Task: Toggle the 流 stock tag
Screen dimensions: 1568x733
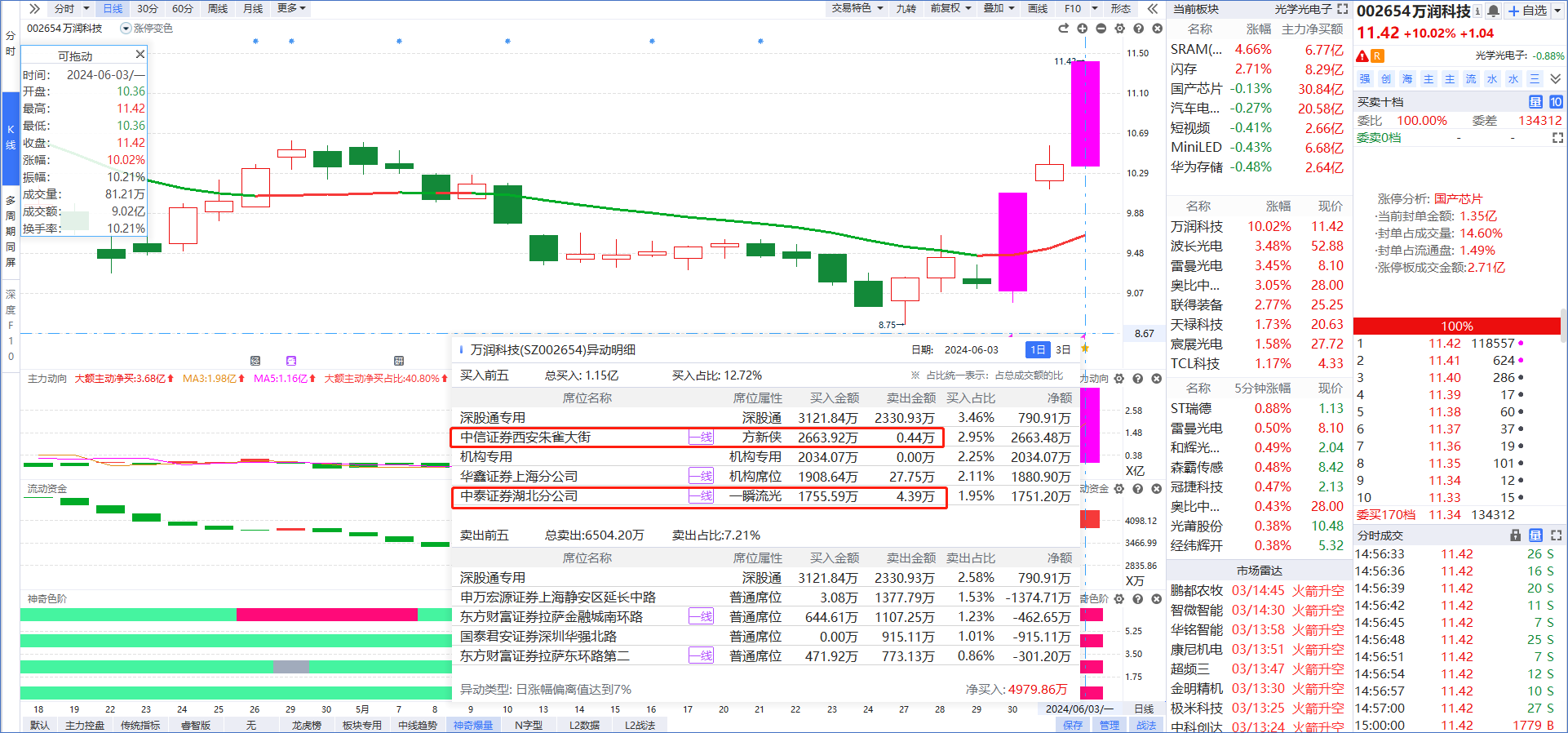Action: [1471, 79]
